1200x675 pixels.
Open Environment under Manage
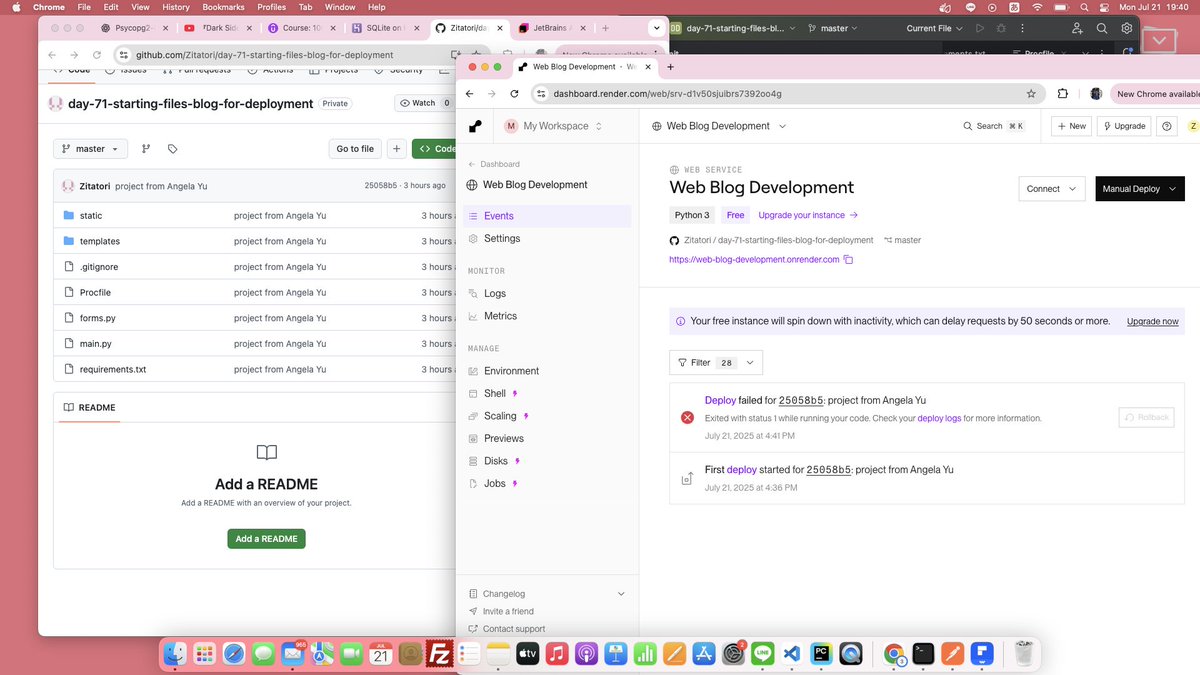click(511, 371)
